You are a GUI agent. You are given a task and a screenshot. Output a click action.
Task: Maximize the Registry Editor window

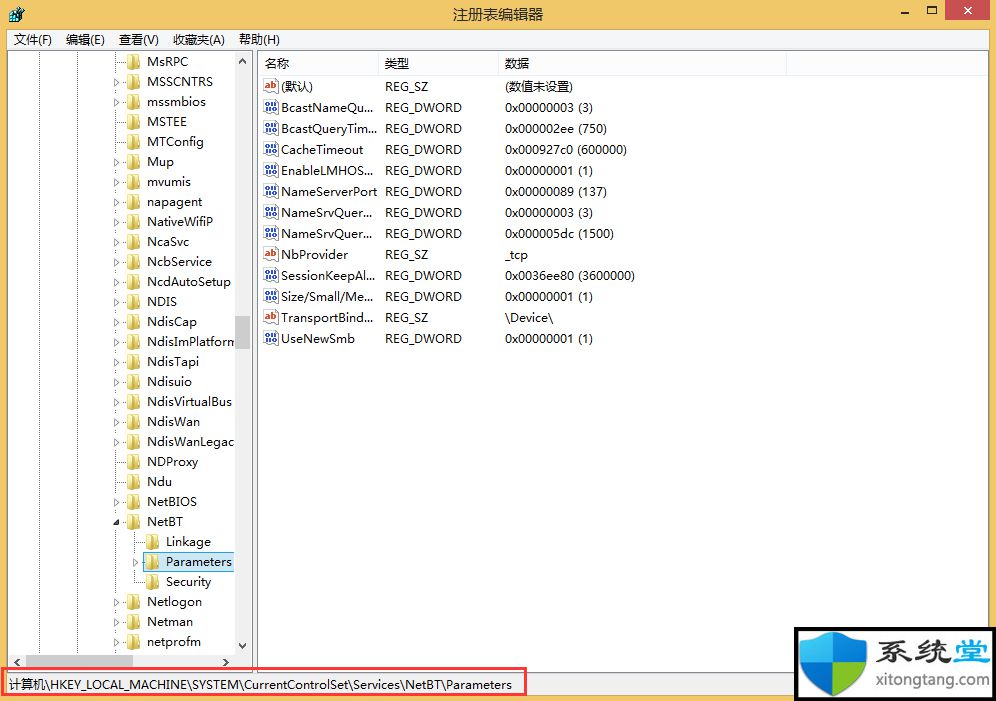[x=932, y=11]
